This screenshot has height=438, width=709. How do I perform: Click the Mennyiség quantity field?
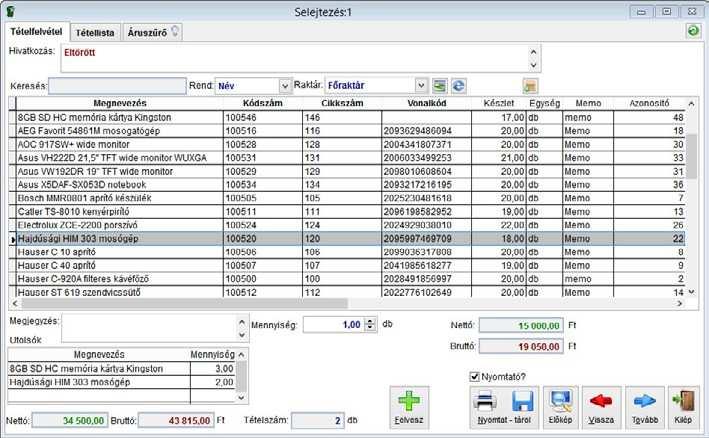click(x=334, y=325)
